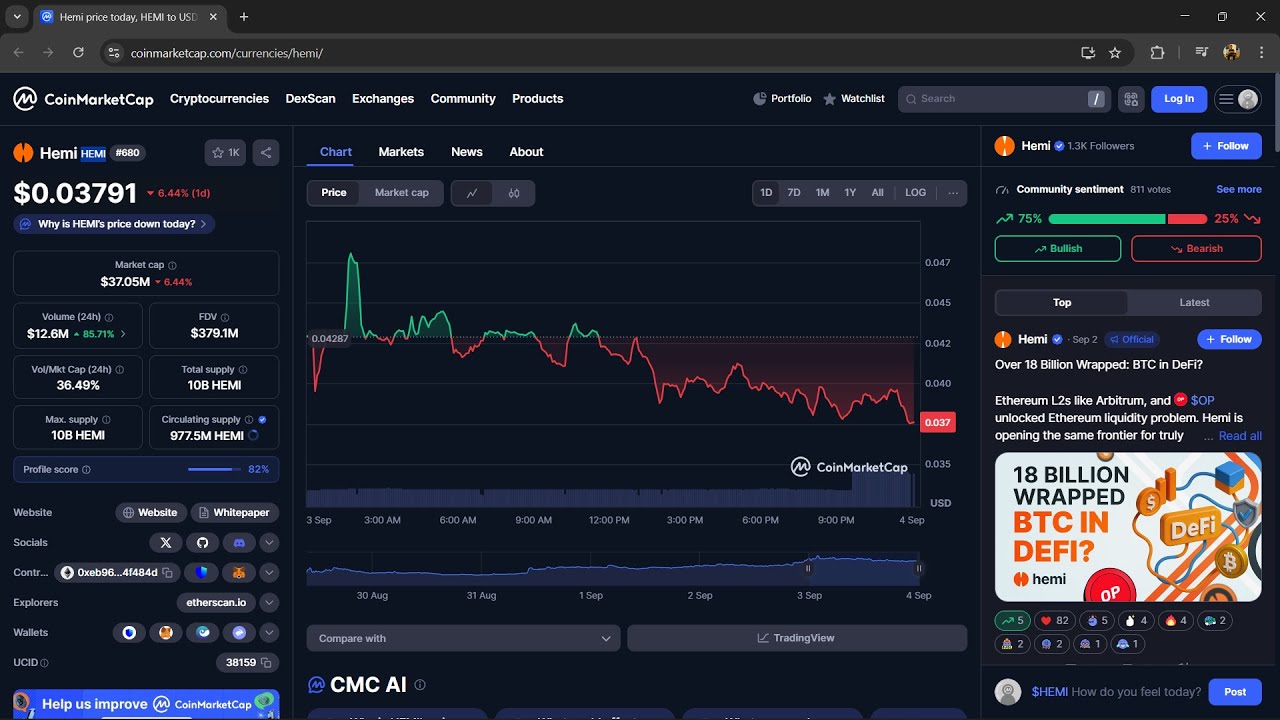
Task: Open the Cryptocurrencies nav menu
Action: pos(219,99)
